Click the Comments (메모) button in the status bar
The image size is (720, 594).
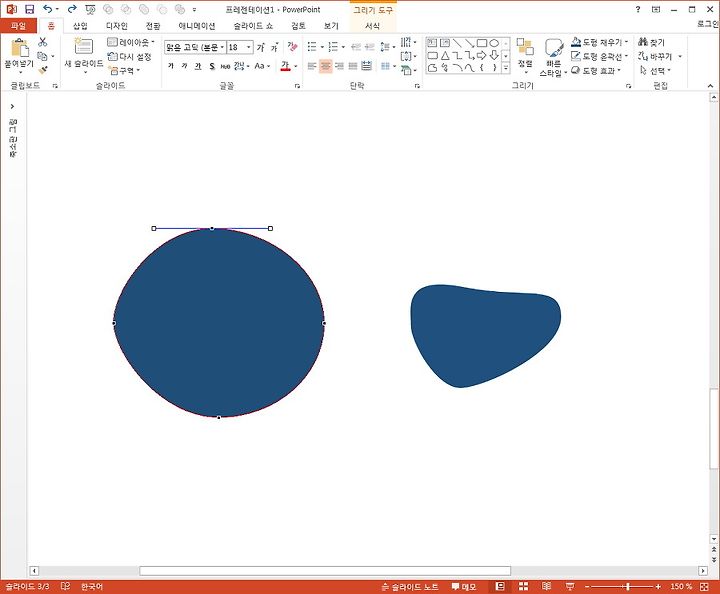[463, 586]
